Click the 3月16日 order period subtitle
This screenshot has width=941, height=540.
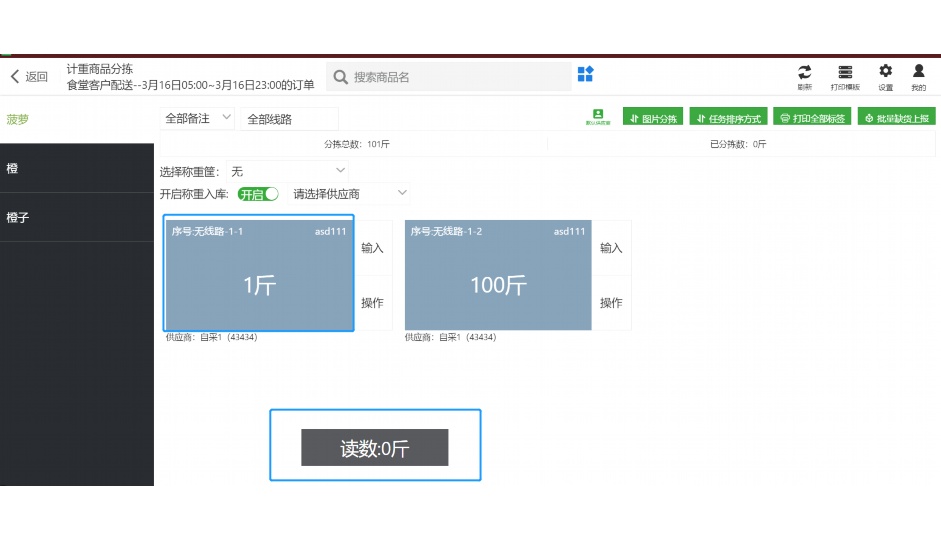(190, 85)
